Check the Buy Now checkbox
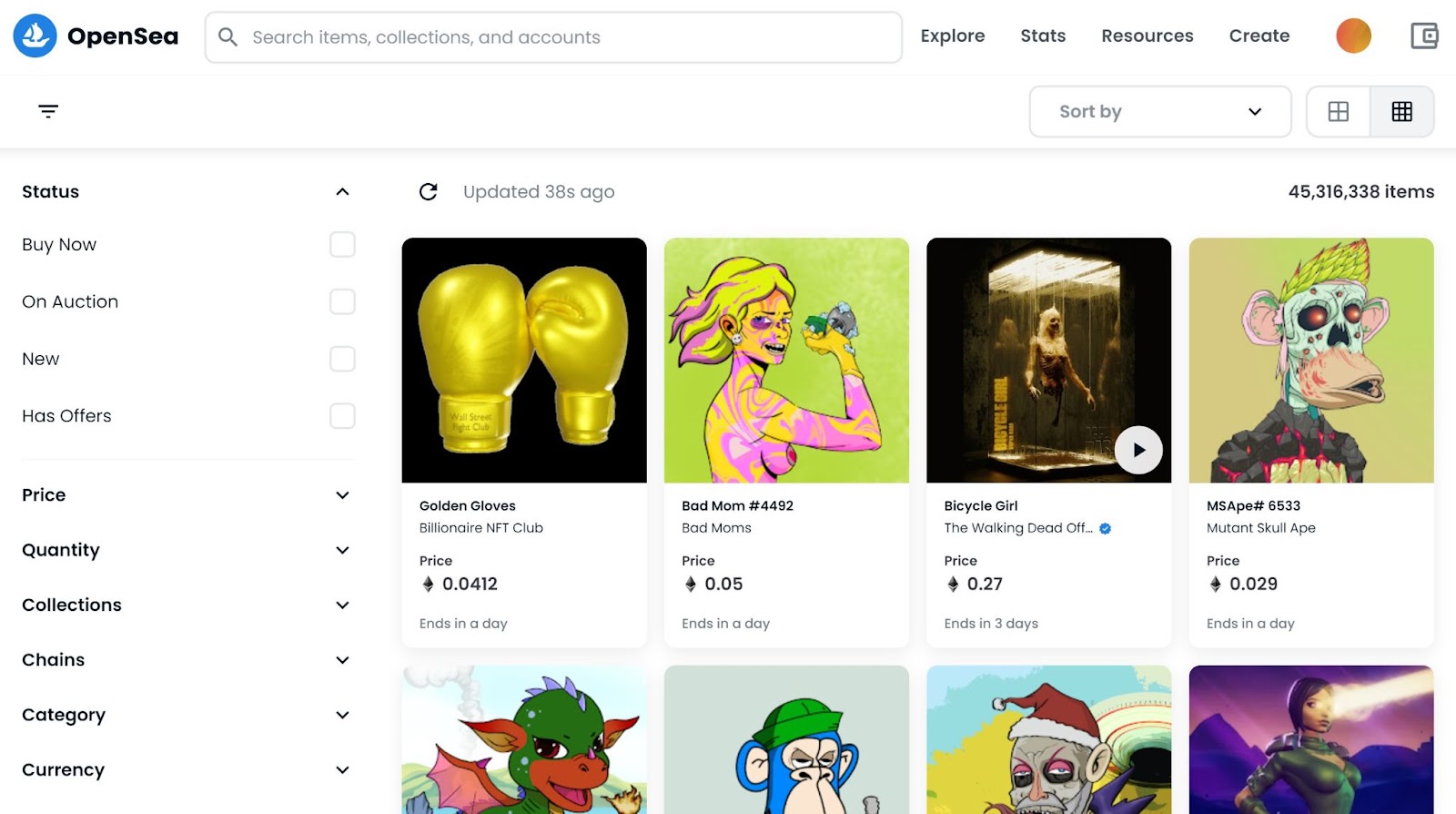 tap(342, 244)
